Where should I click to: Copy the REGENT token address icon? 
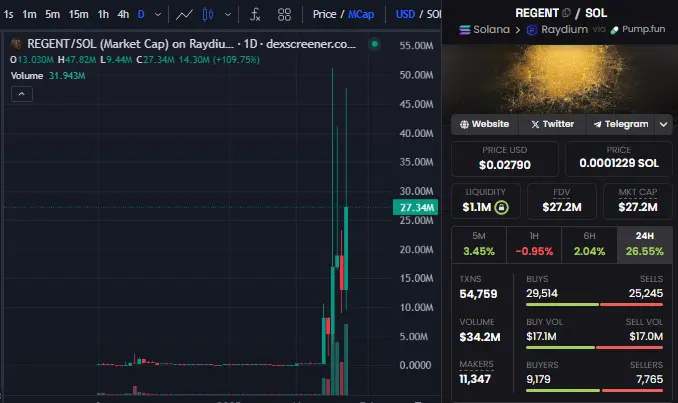[566, 13]
